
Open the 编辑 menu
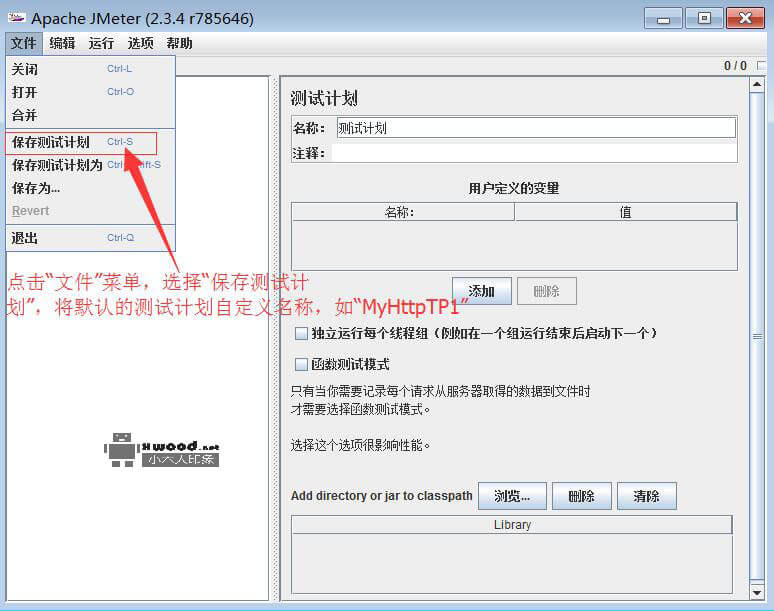(x=62, y=43)
